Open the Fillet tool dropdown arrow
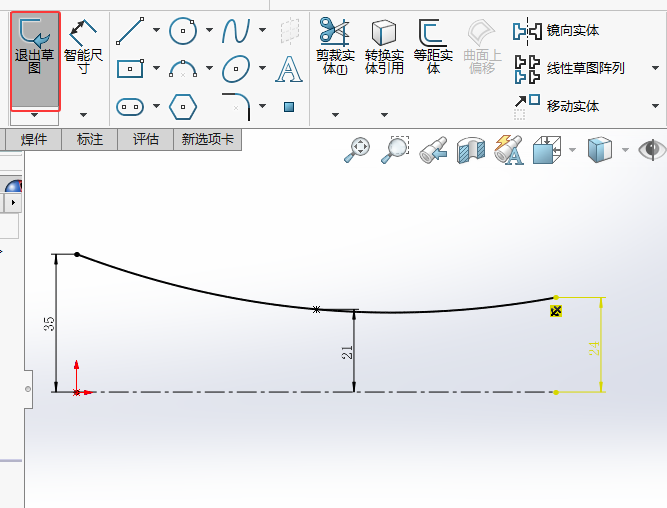 click(x=262, y=106)
